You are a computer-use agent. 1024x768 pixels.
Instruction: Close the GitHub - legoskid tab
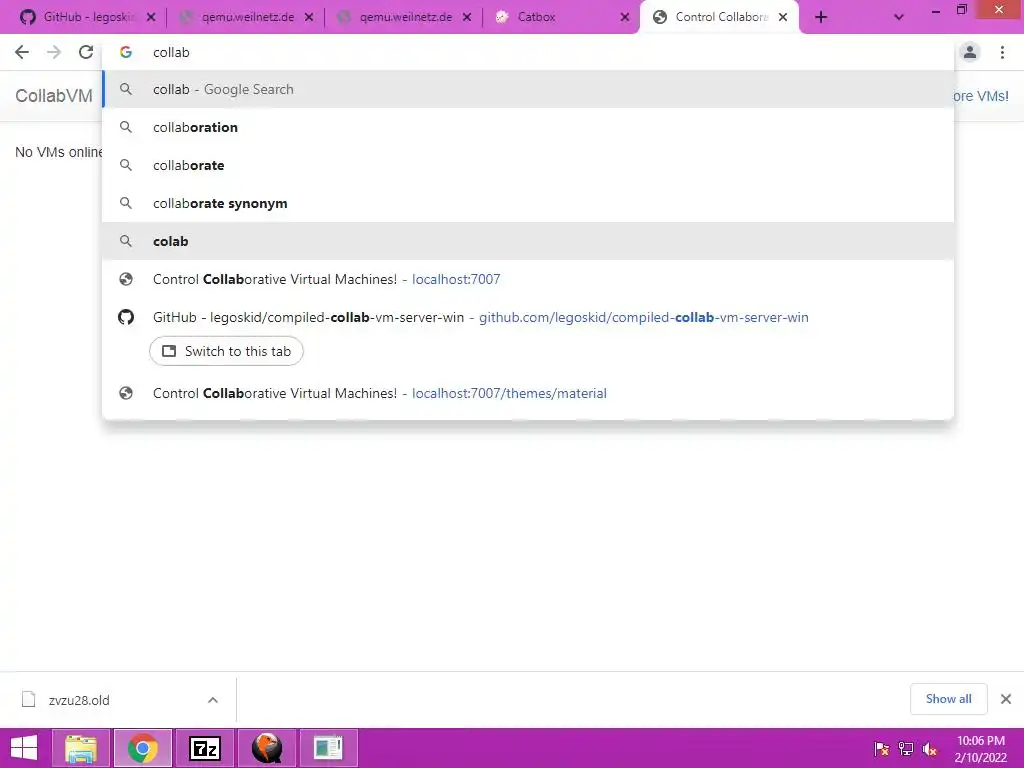click(x=151, y=18)
